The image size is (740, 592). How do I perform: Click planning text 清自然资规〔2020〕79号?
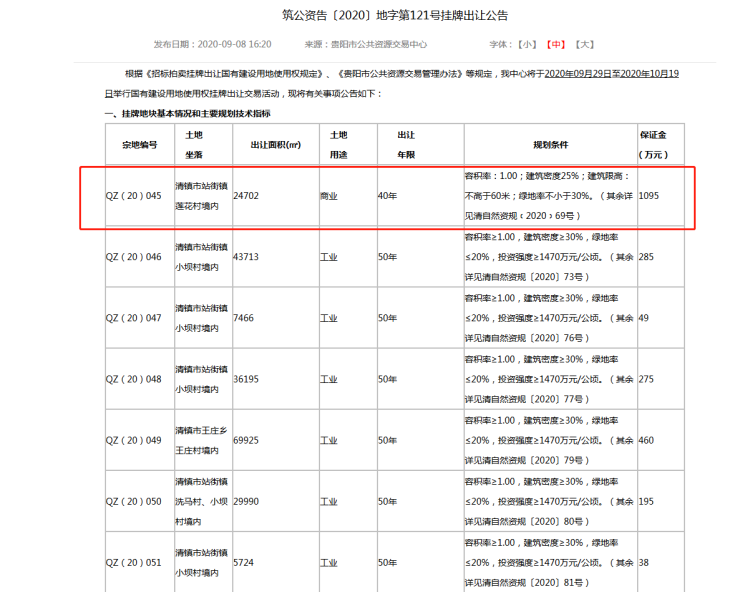[x=535, y=461]
